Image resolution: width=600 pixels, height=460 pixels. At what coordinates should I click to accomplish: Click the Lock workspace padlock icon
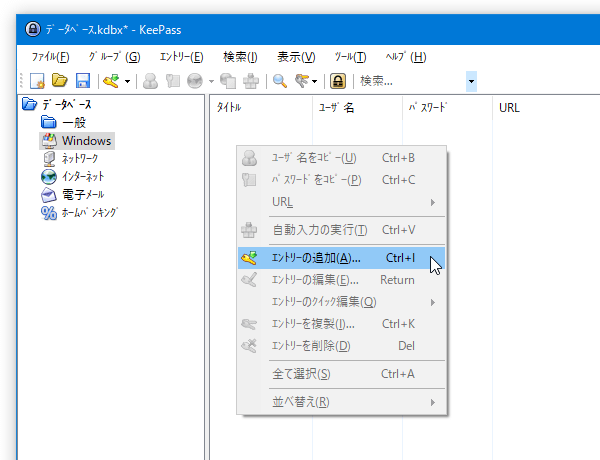coord(338,81)
